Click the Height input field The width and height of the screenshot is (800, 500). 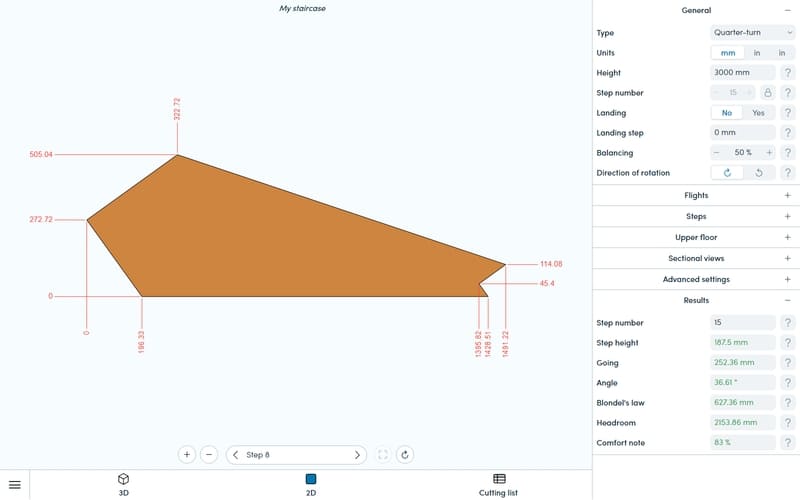(x=743, y=73)
